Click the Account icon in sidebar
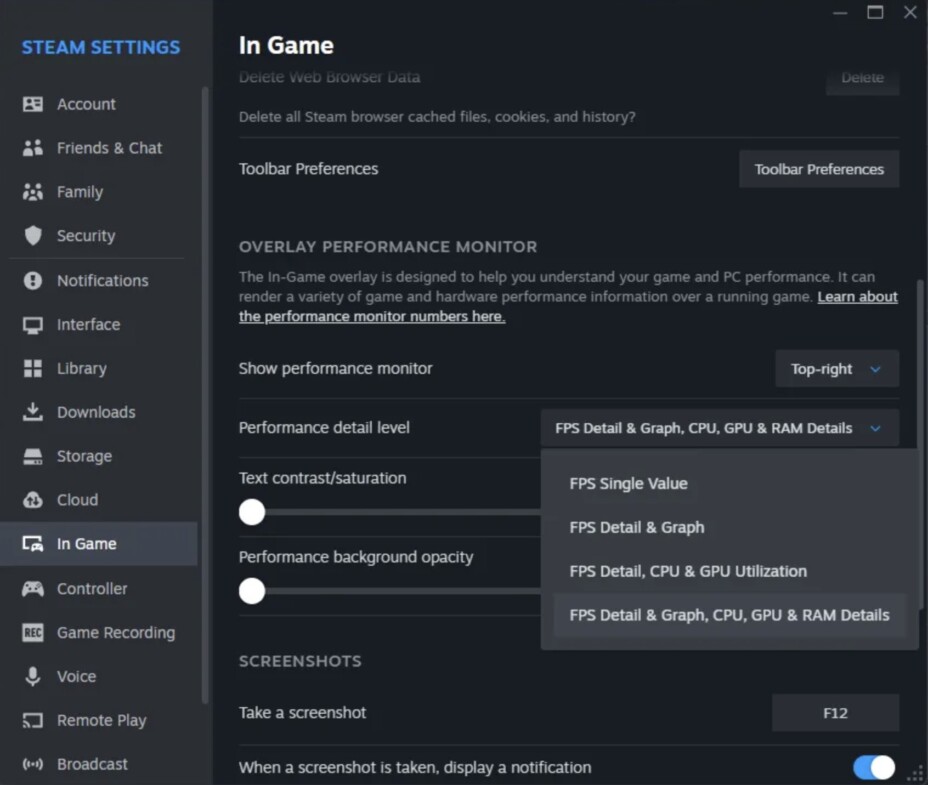 33,104
